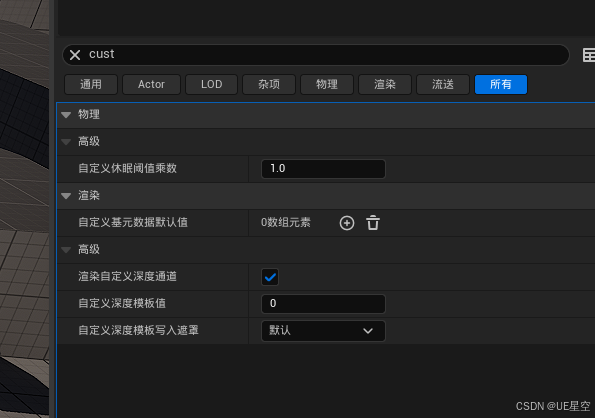Collapse the 高级 section under 物理
This screenshot has width=595, height=418.
point(66,142)
